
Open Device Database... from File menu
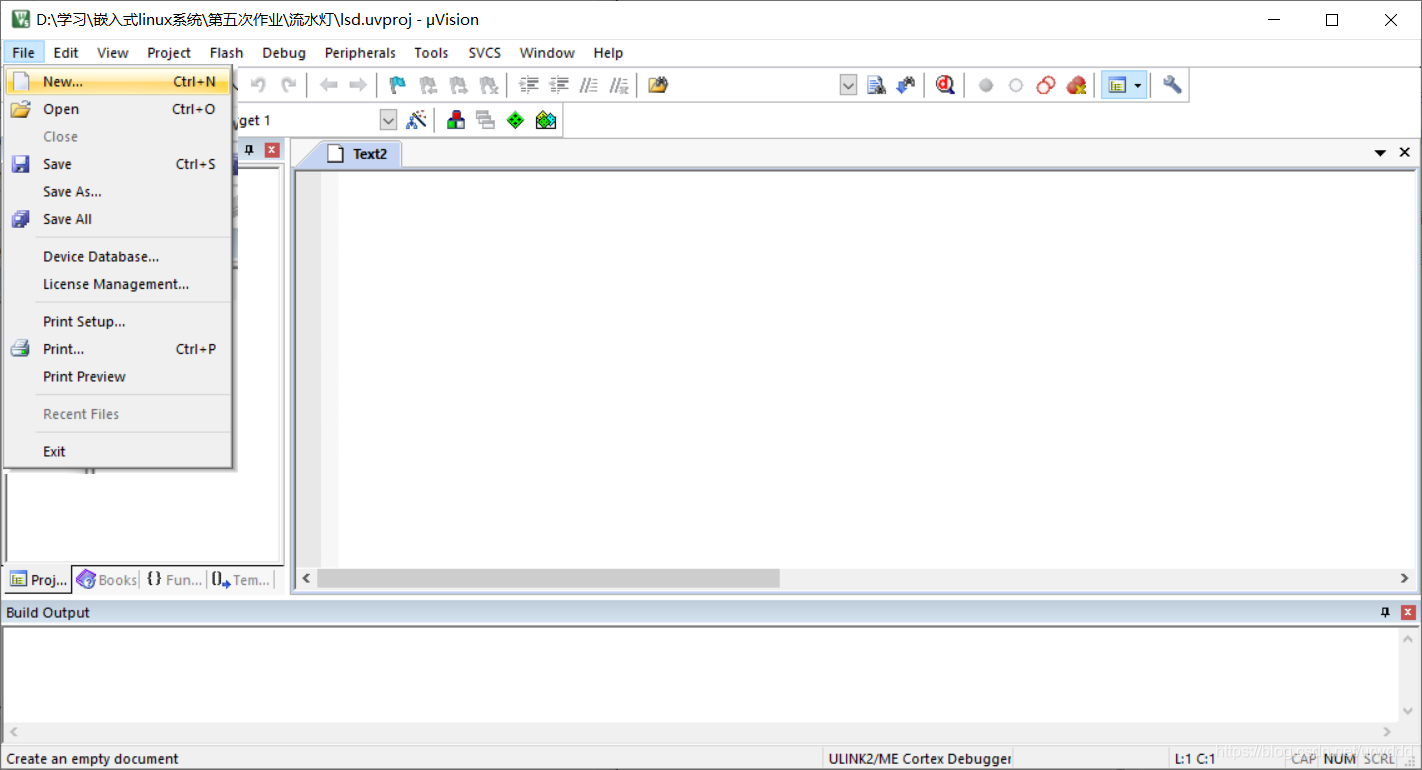119,257
